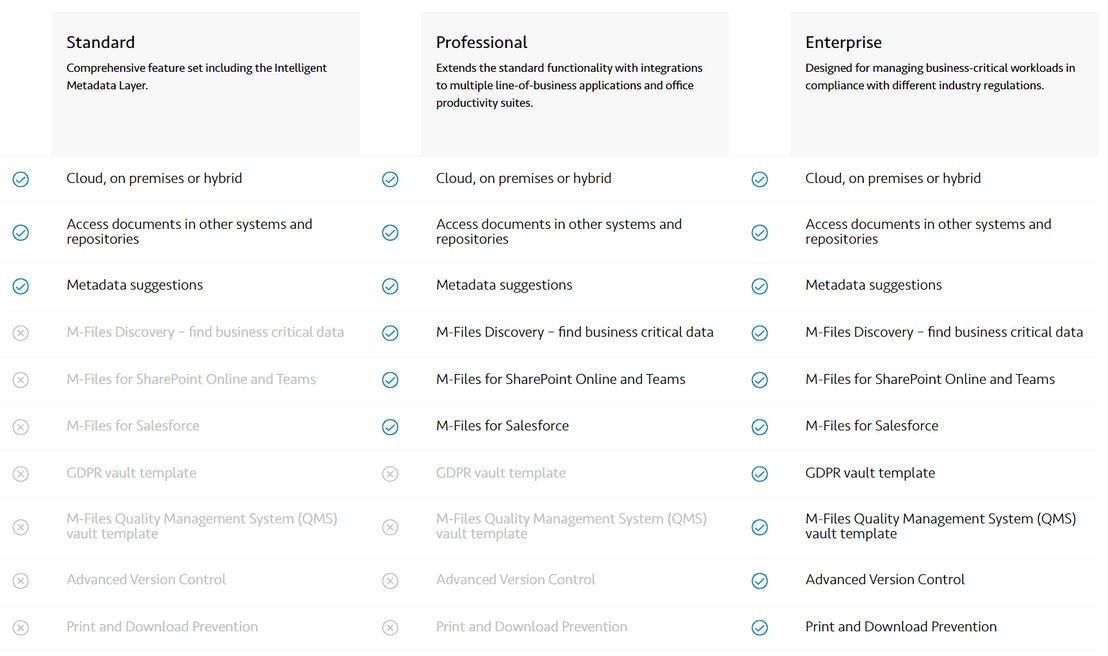Click 'M-Files for SharePoint Online and Teams' in Standard column
1108x656 pixels.
coord(191,379)
